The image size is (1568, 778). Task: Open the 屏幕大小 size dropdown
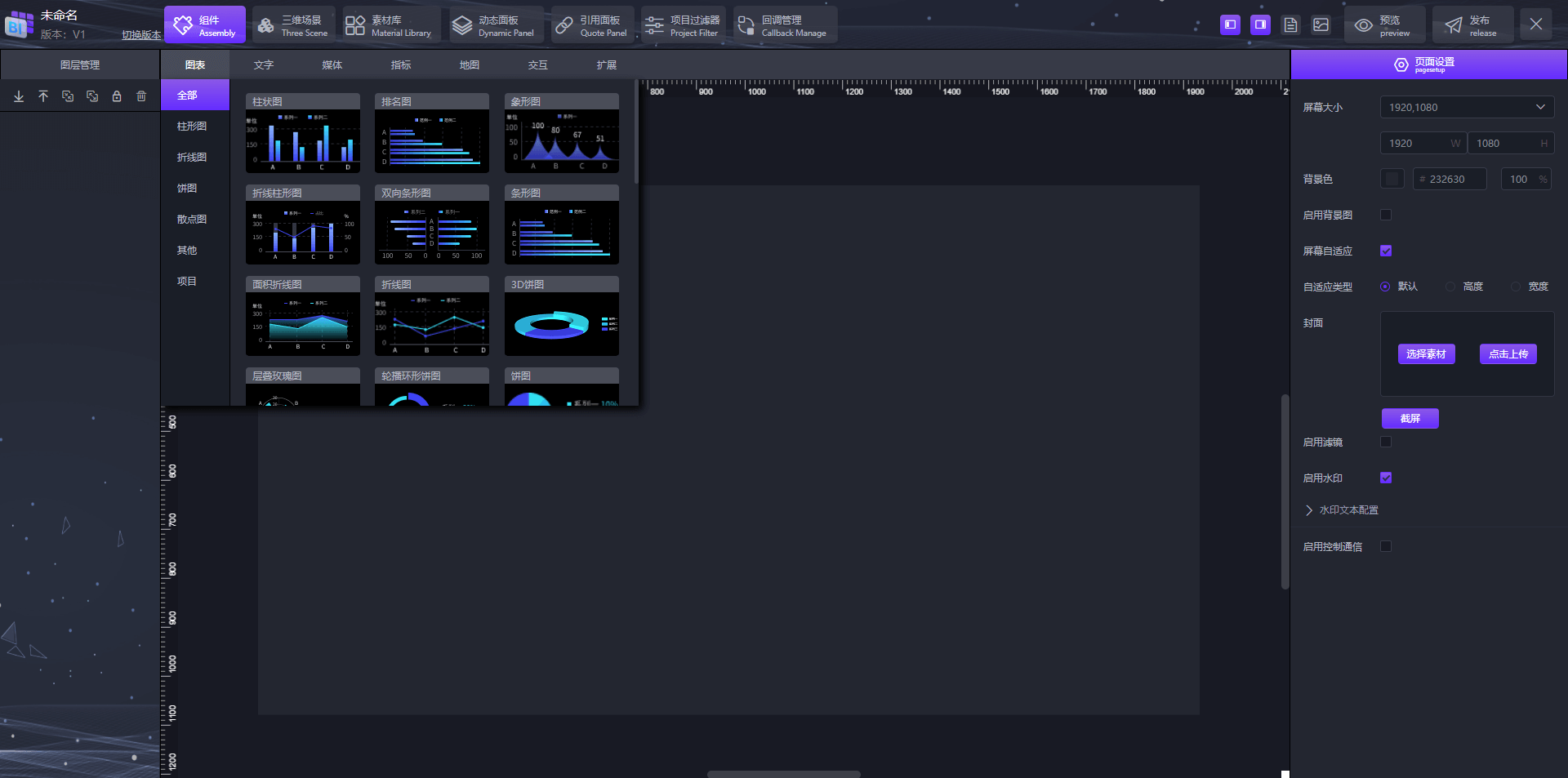point(1467,107)
